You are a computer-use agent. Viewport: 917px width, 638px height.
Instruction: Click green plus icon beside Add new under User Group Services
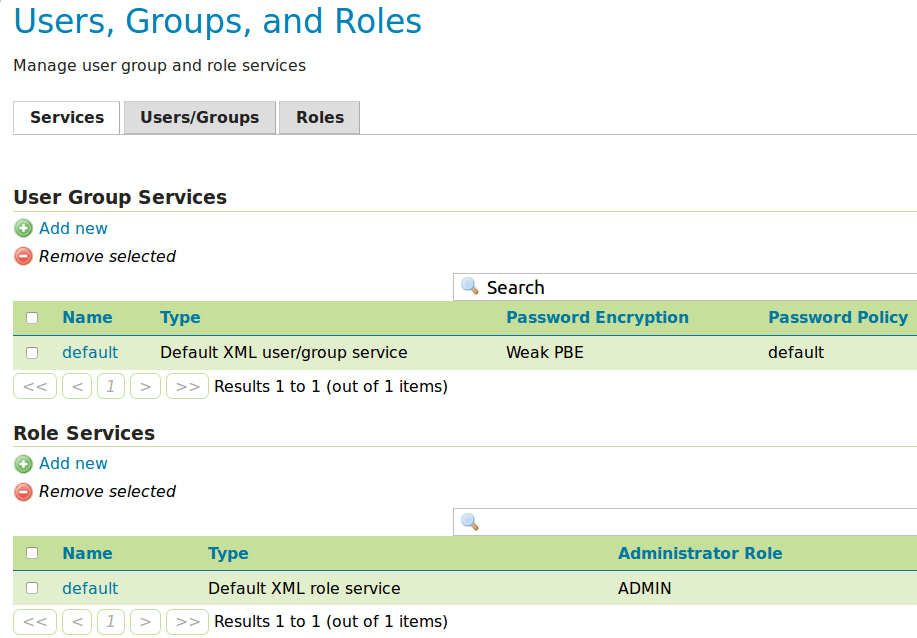[x=23, y=228]
